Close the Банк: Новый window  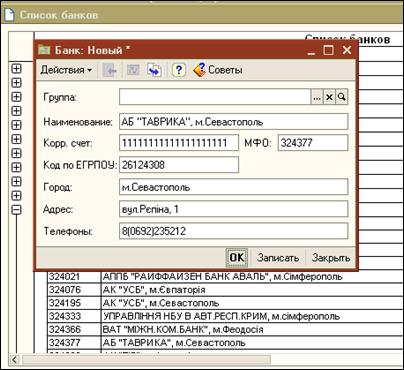(x=347, y=51)
